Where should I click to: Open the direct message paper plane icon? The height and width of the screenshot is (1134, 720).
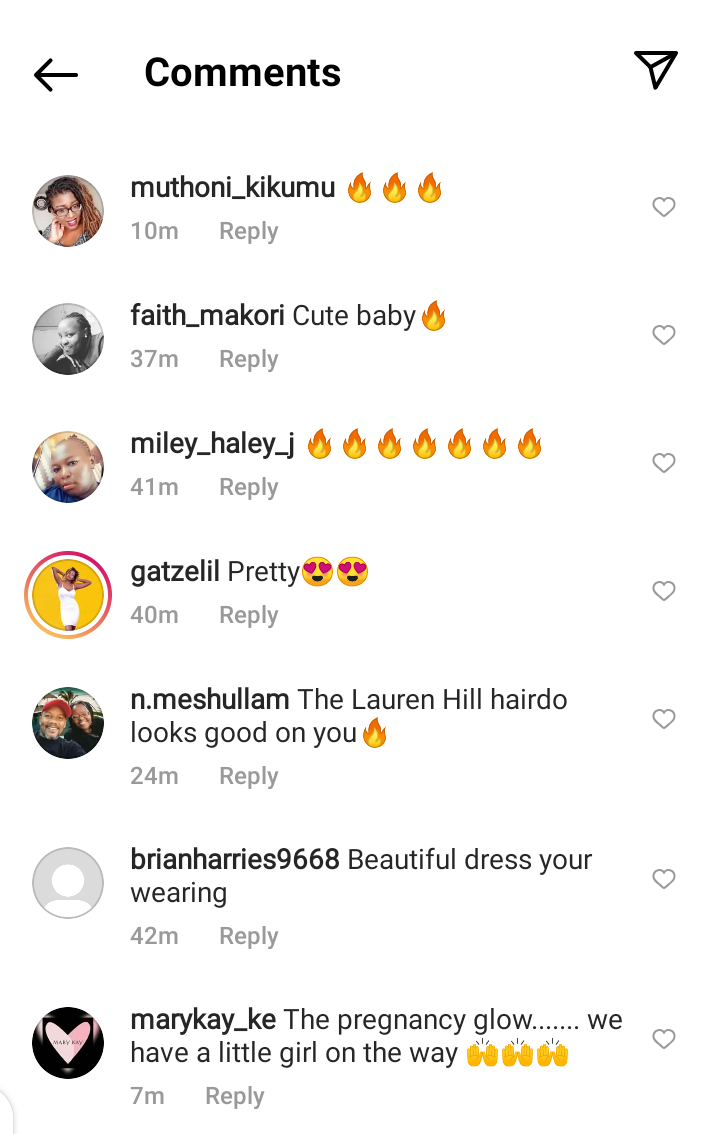(656, 70)
